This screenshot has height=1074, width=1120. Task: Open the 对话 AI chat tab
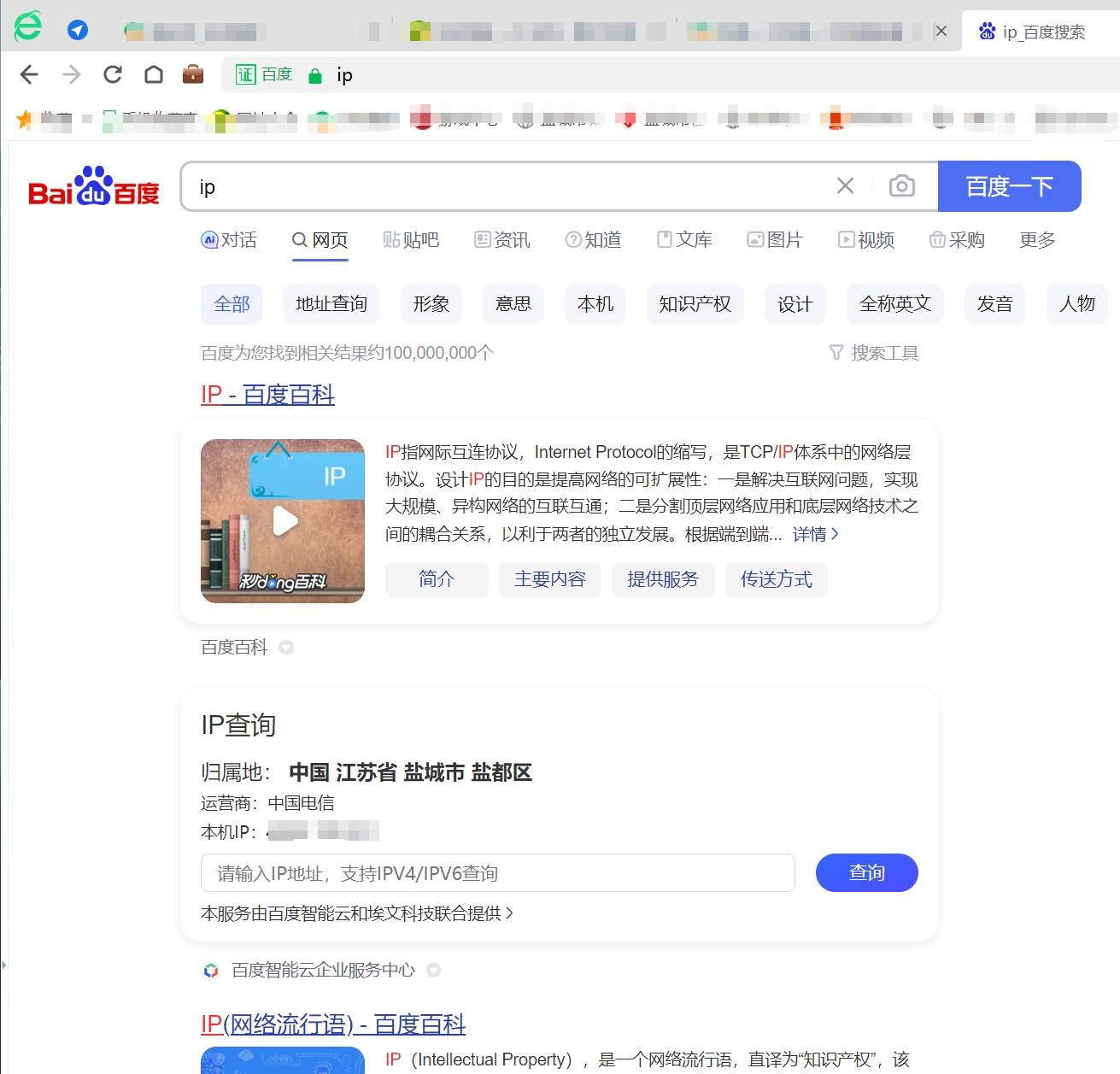click(x=229, y=240)
